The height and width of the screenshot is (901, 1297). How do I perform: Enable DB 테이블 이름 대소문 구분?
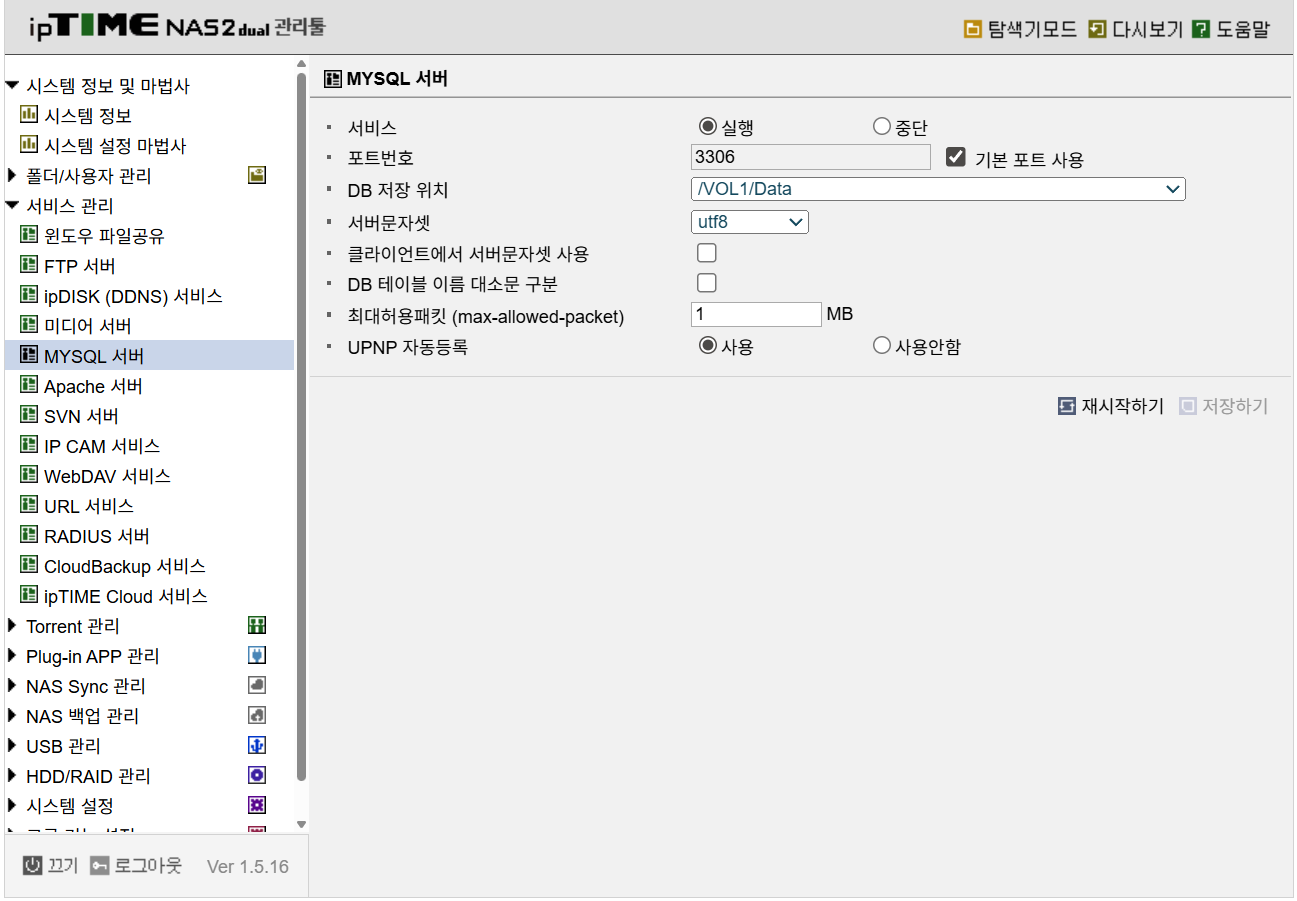pos(707,283)
